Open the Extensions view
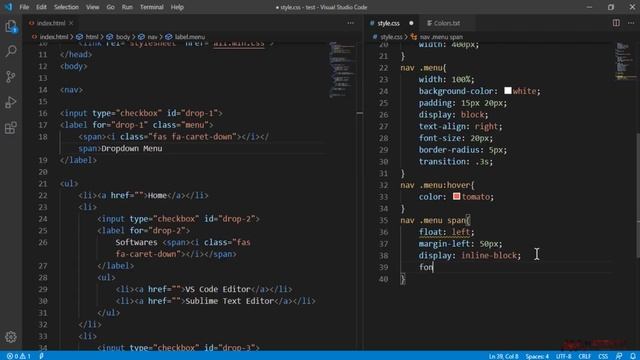Image resolution: width=640 pixels, height=360 pixels. pyautogui.click(x=11, y=128)
